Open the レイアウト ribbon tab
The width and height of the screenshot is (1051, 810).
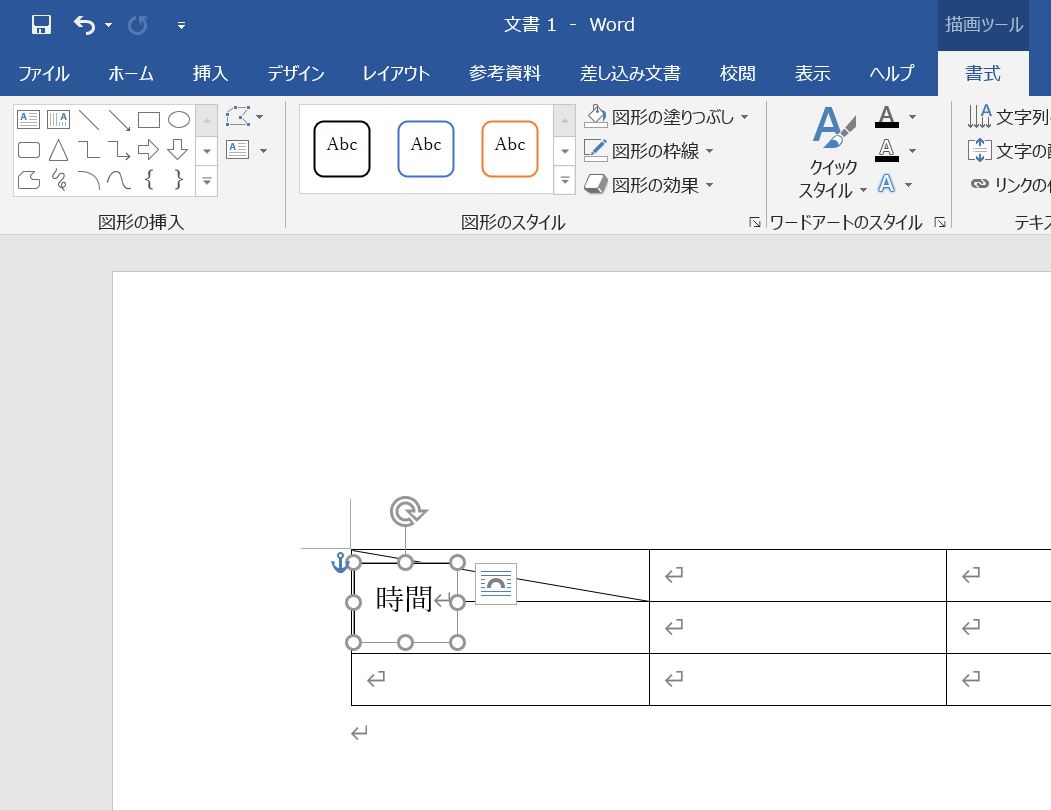point(396,73)
